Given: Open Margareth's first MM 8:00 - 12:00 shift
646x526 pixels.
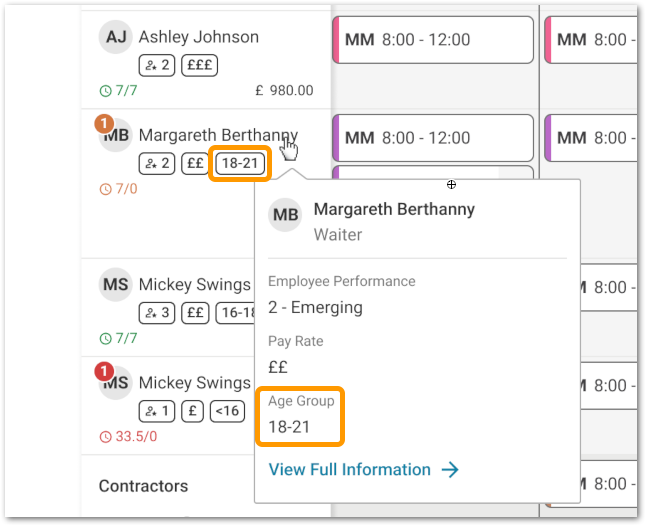Looking at the screenshot, I should pyautogui.click(x=432, y=138).
